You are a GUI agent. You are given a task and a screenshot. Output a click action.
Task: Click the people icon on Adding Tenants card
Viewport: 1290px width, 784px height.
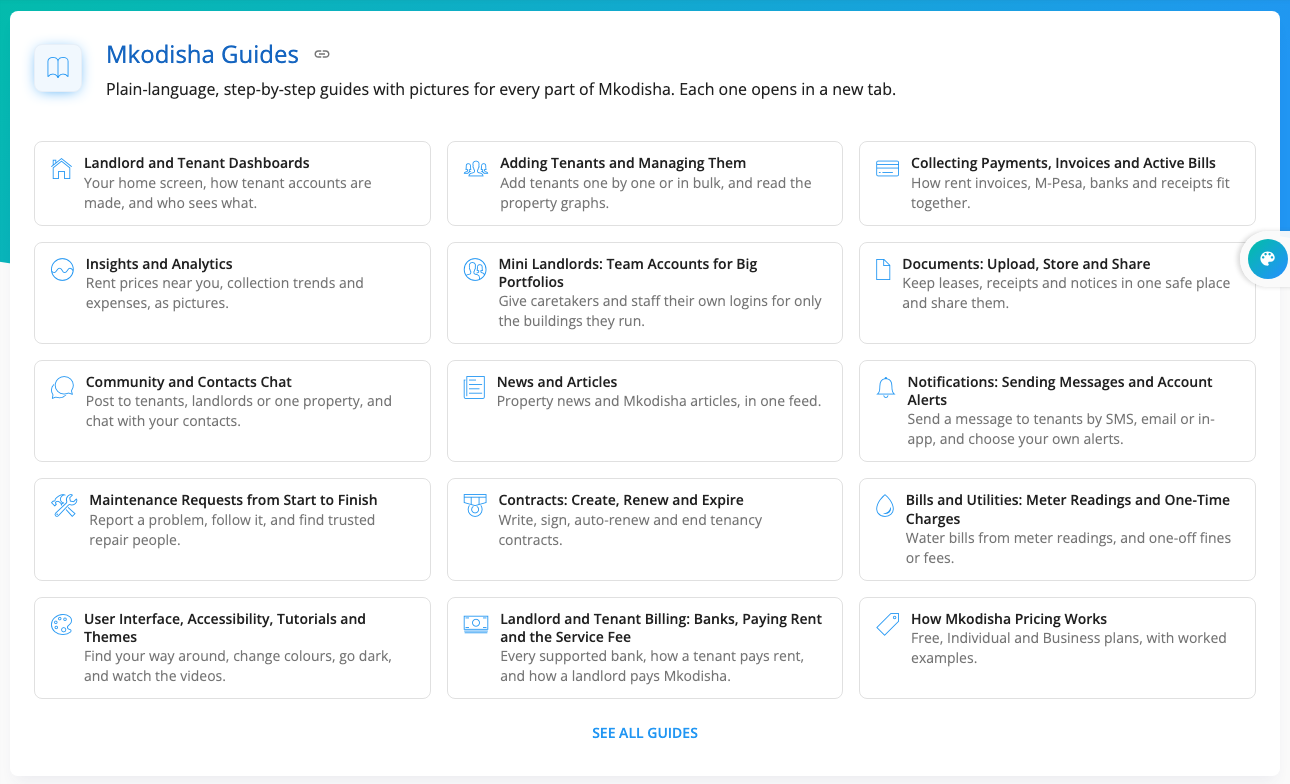(476, 169)
